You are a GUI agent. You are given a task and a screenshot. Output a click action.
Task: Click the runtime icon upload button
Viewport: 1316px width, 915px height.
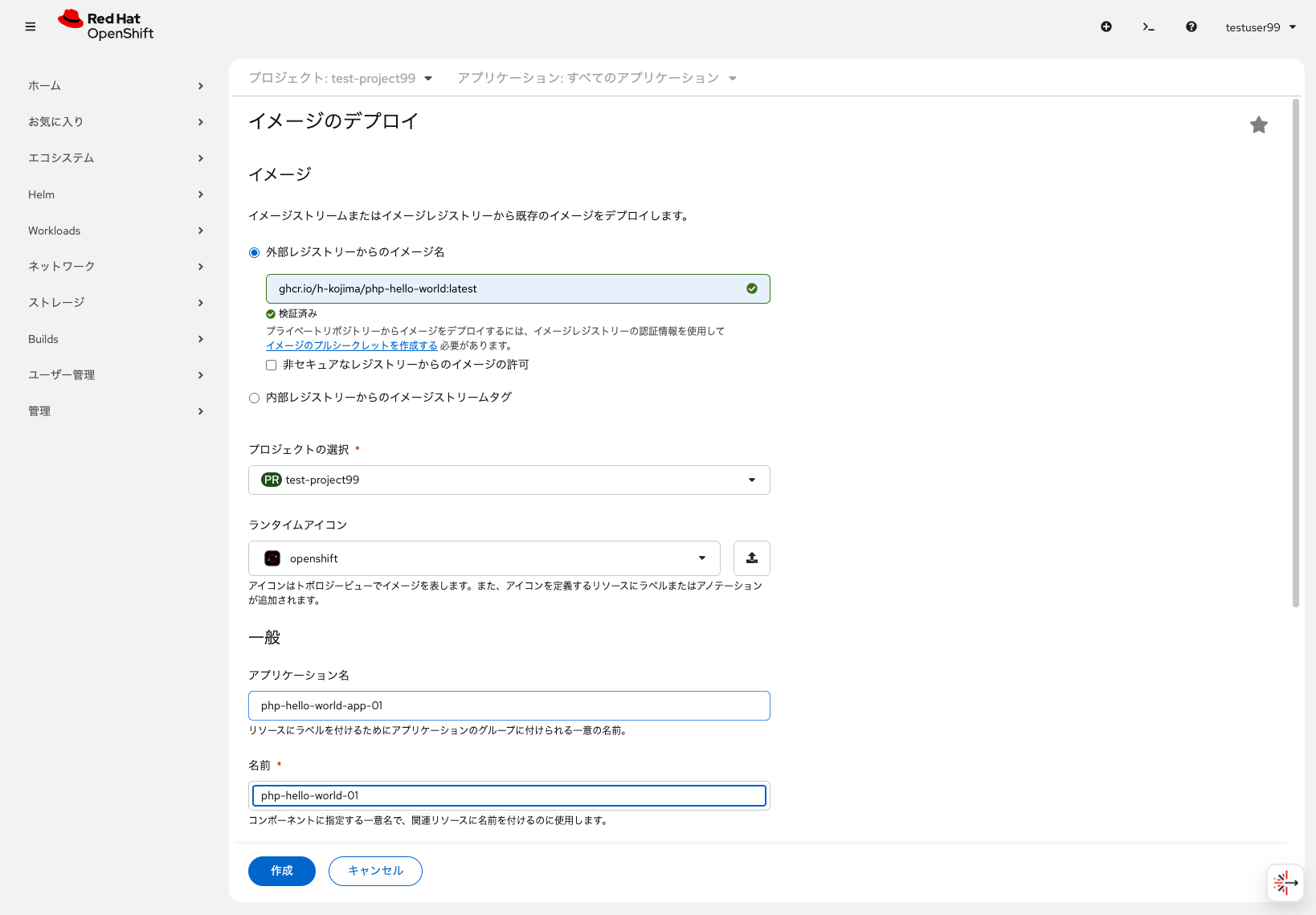(751, 558)
